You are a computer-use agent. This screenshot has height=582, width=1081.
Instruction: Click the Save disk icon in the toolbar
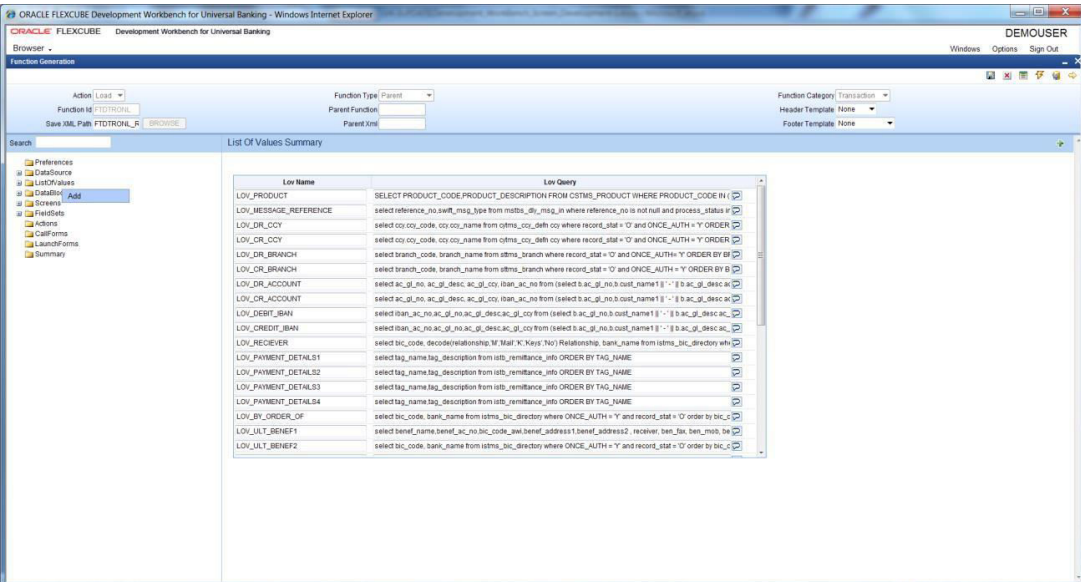[x=991, y=76]
